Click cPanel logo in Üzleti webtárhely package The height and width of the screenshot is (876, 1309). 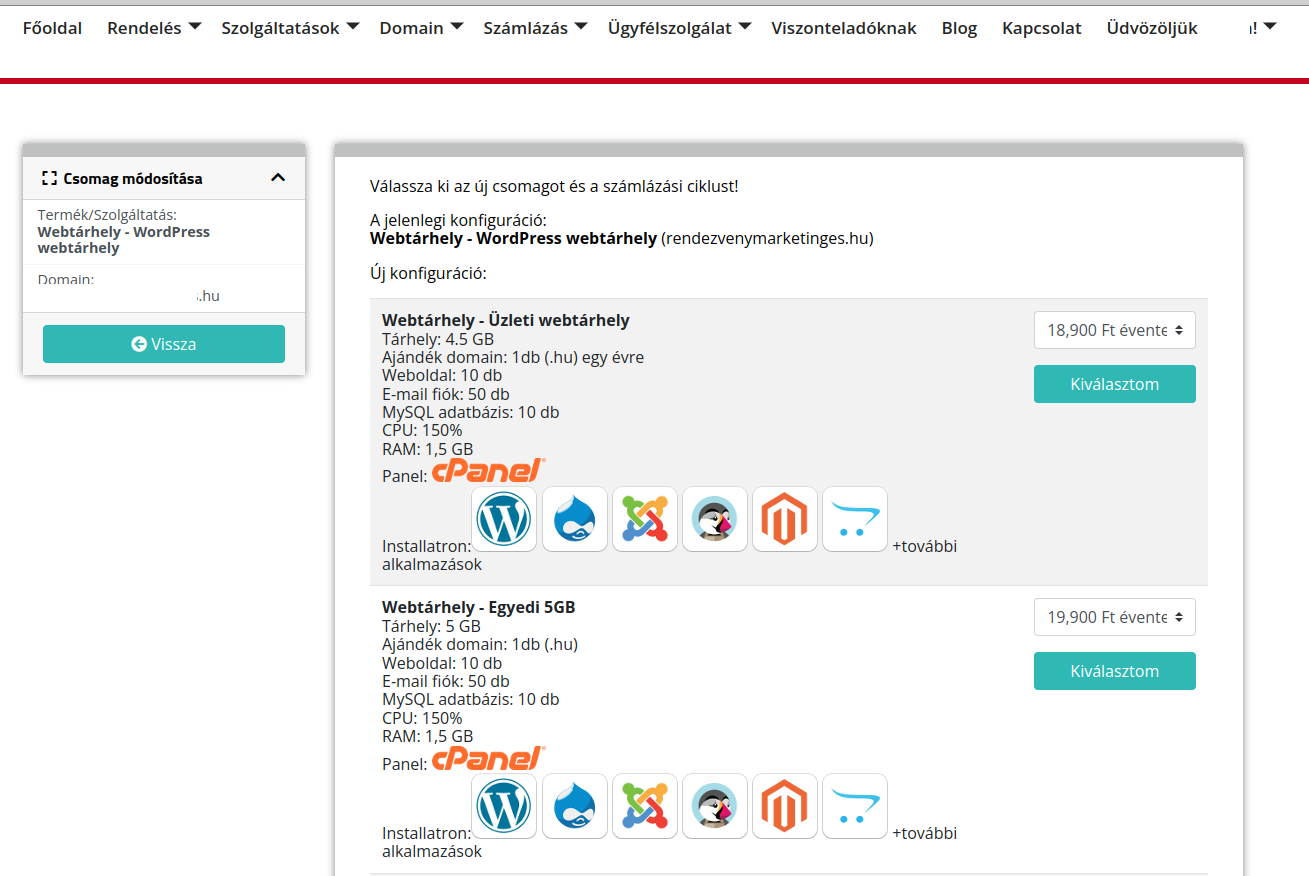pyautogui.click(x=489, y=471)
